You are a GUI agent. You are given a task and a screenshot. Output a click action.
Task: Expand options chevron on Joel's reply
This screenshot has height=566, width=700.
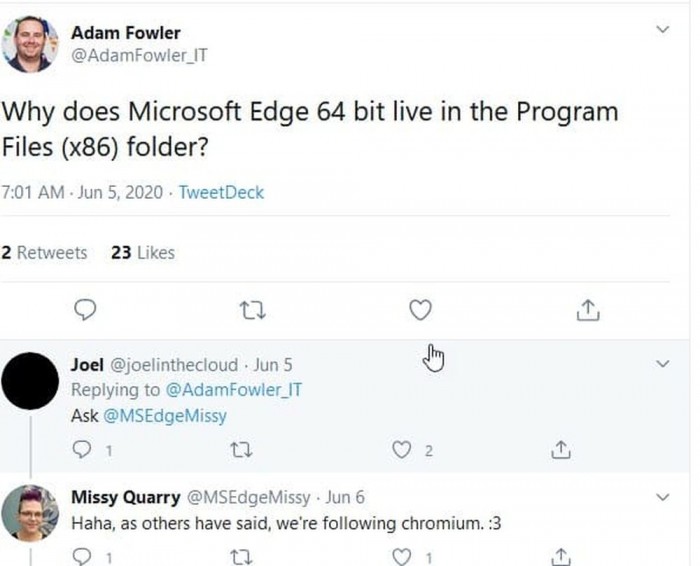click(x=661, y=364)
